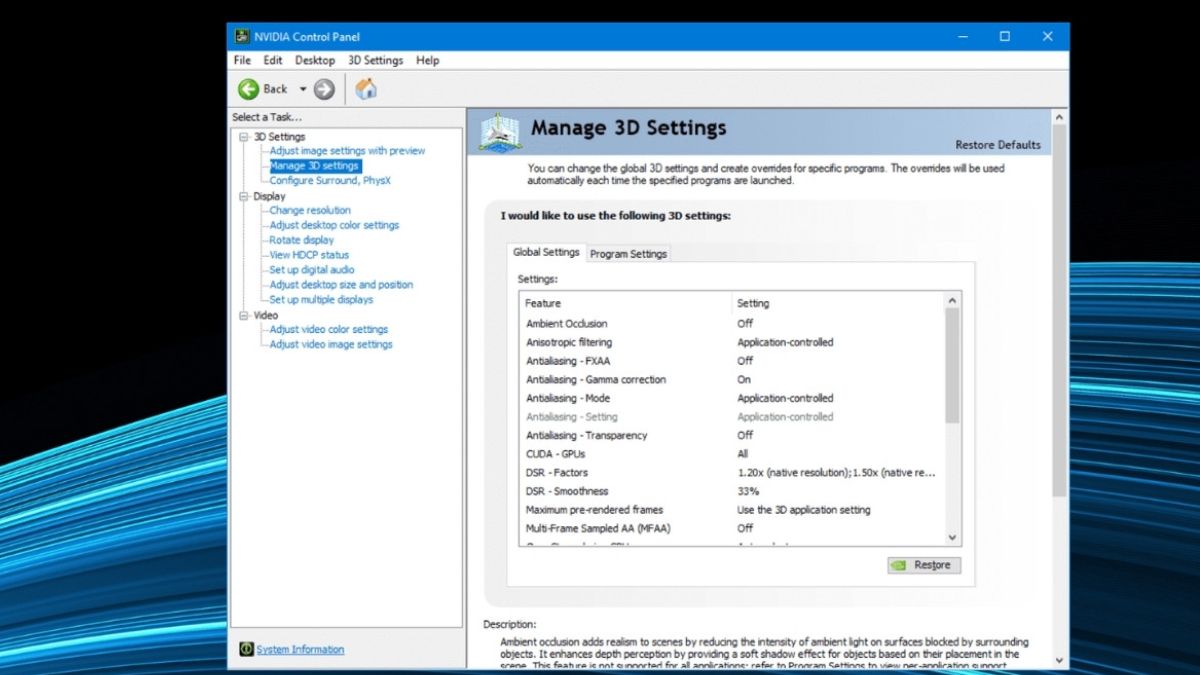Click settings list scroll-up arrow

(x=952, y=300)
